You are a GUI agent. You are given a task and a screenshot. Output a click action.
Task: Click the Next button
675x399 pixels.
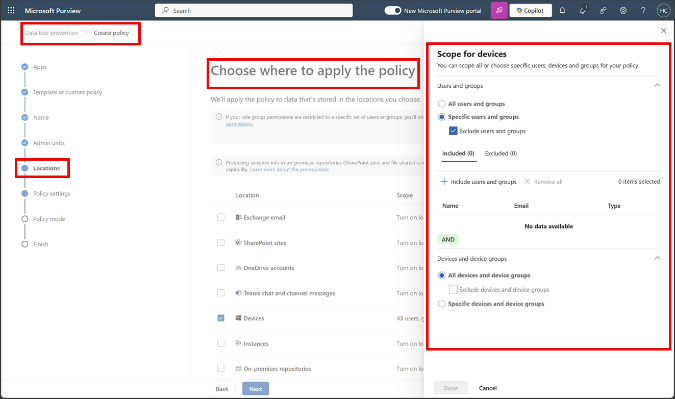[x=255, y=389]
